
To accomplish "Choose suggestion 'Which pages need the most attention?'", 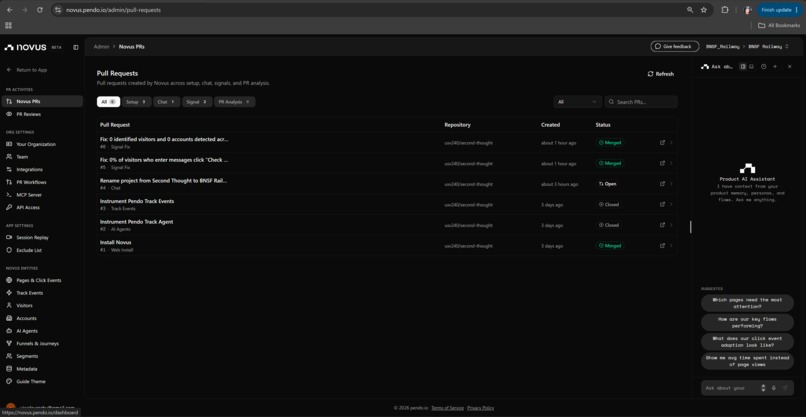I will point(747,303).
